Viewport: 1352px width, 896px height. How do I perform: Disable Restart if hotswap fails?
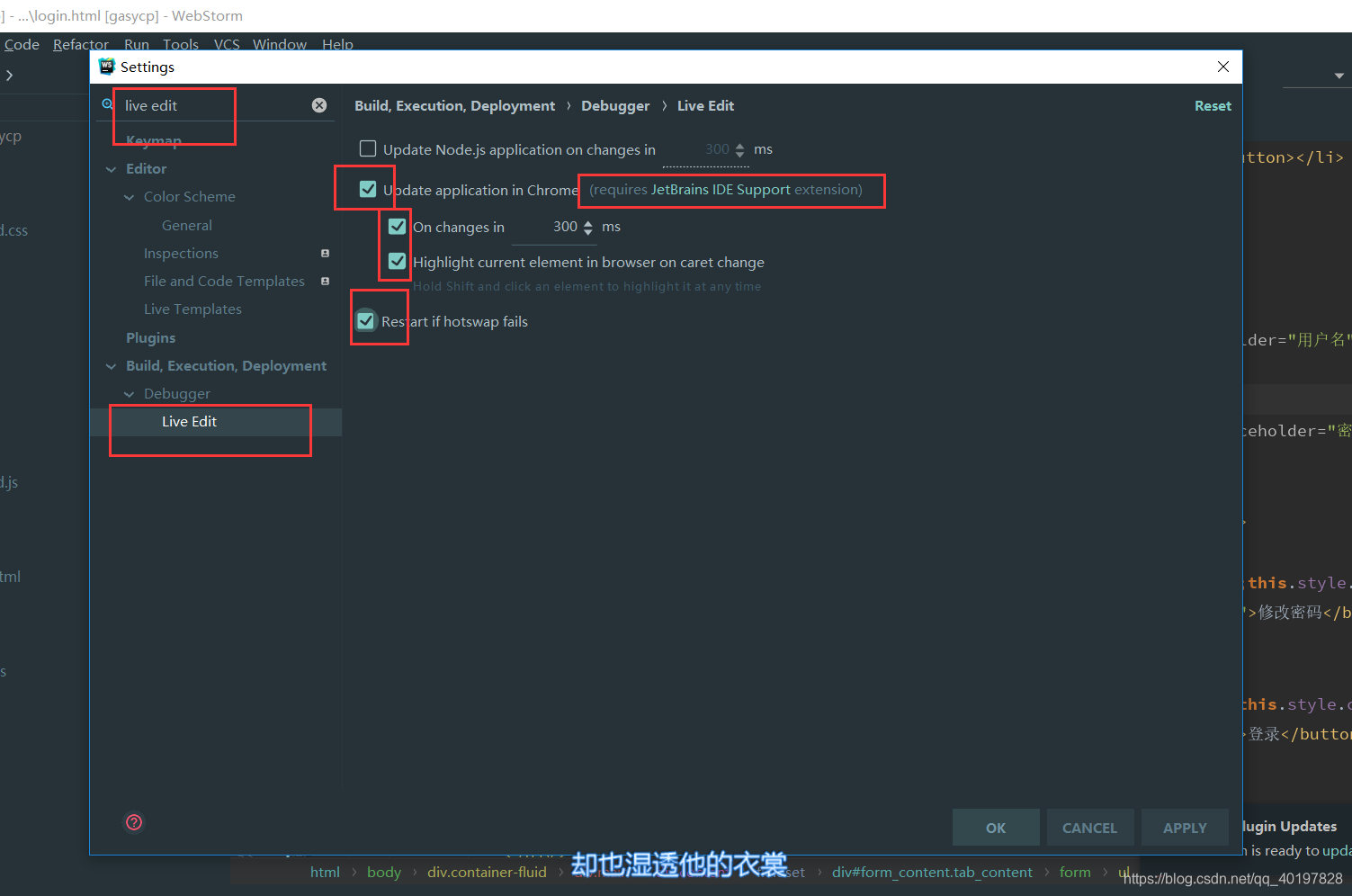click(365, 320)
